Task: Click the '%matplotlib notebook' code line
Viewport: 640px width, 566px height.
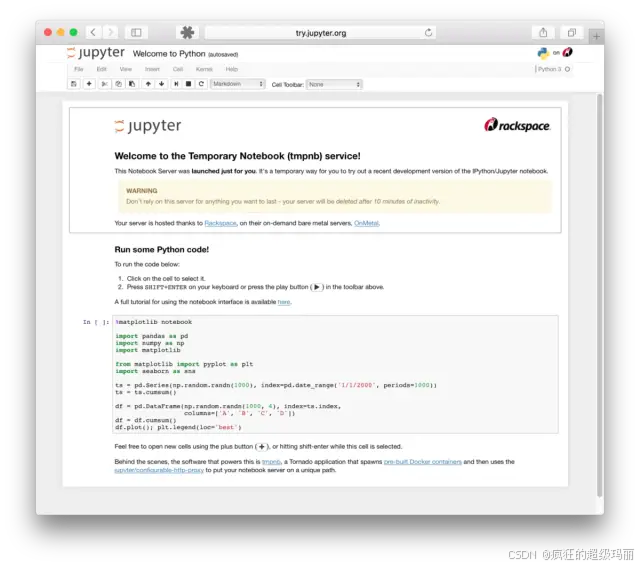Action: click(x=154, y=322)
